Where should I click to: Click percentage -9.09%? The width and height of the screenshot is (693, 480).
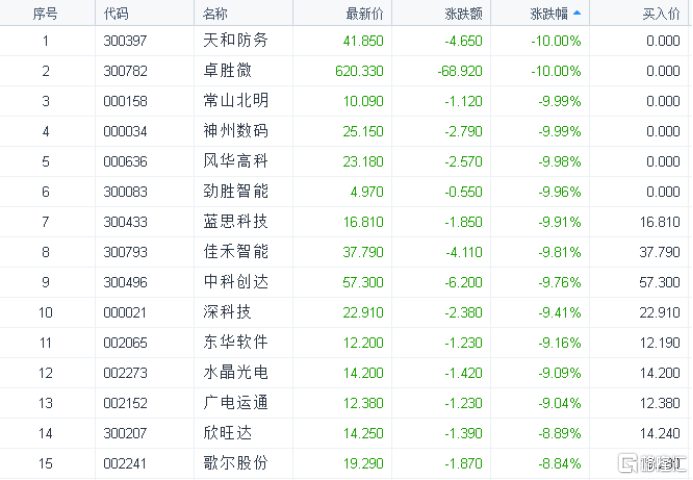[x=560, y=373]
